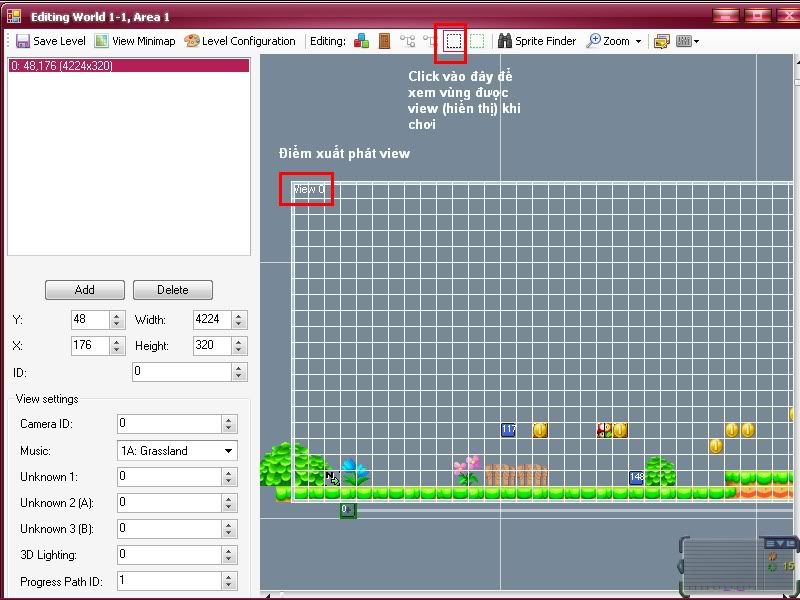Open Level Configuration palette icon
The image size is (800, 600).
point(191,41)
